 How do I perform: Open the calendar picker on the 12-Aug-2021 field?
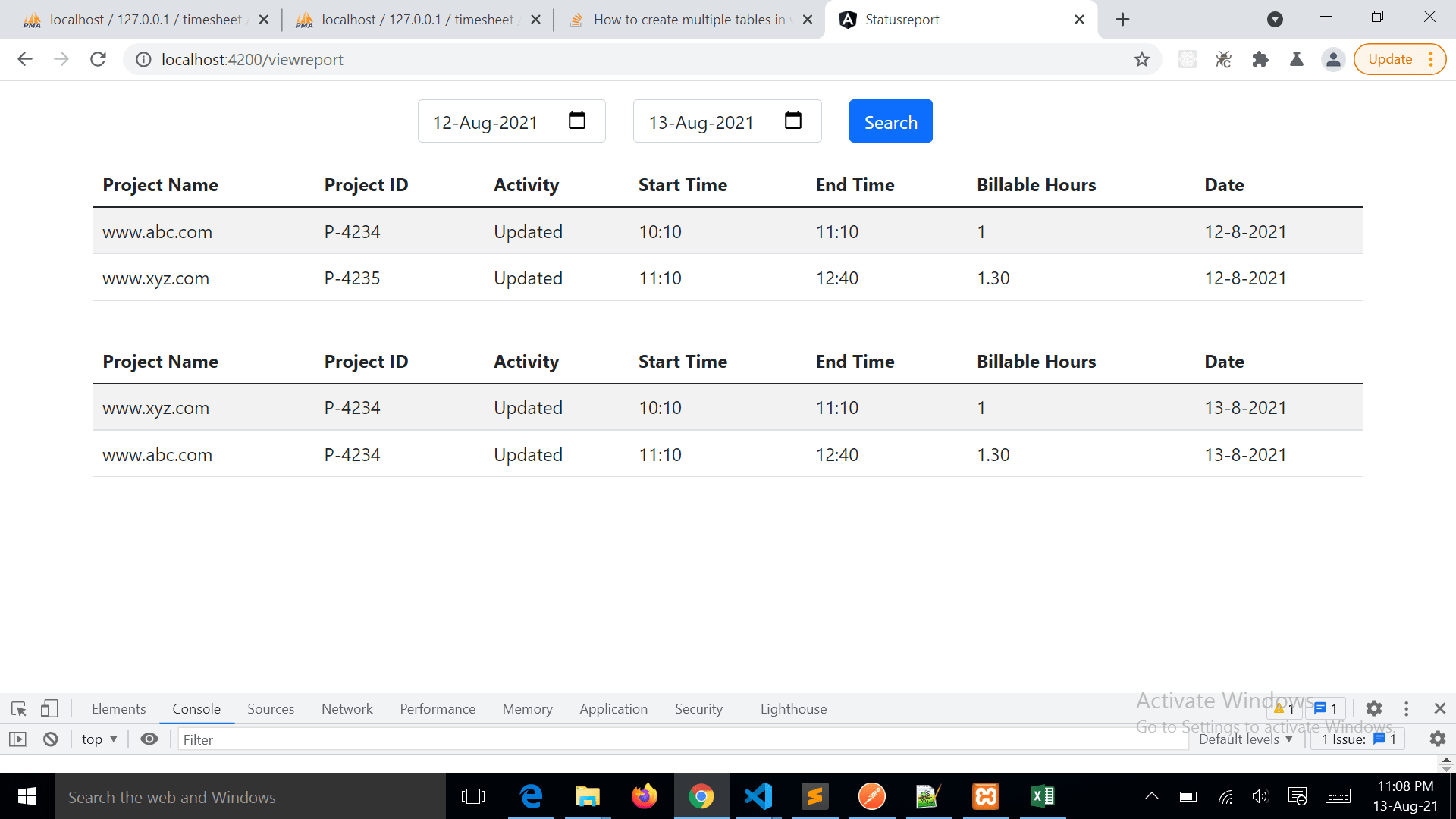click(577, 120)
